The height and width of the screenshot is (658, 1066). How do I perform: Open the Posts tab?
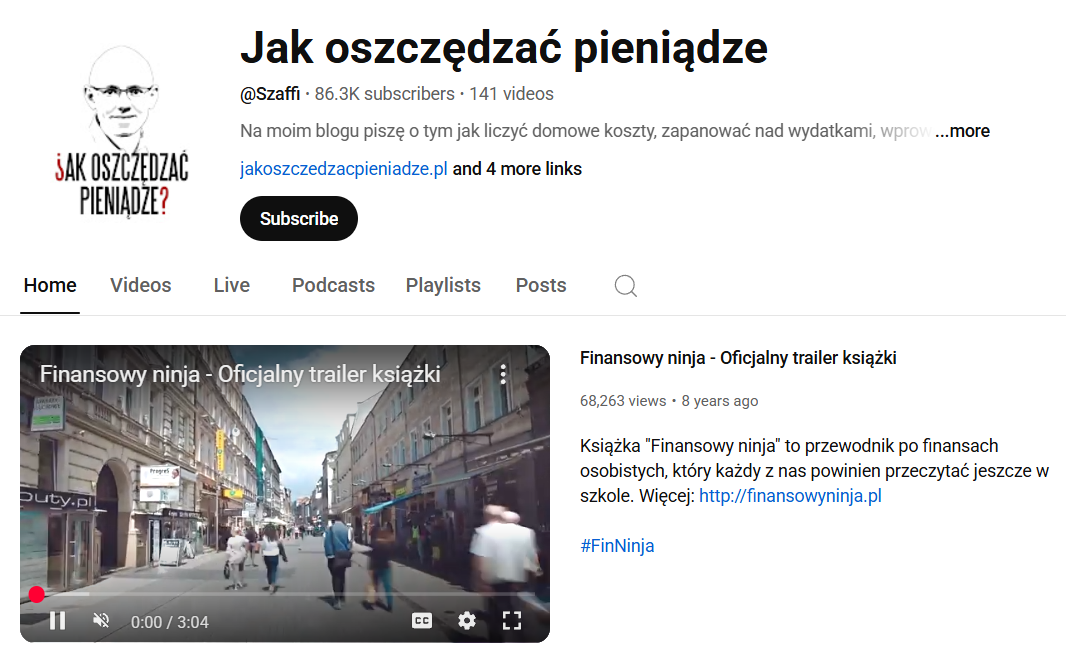tap(541, 285)
